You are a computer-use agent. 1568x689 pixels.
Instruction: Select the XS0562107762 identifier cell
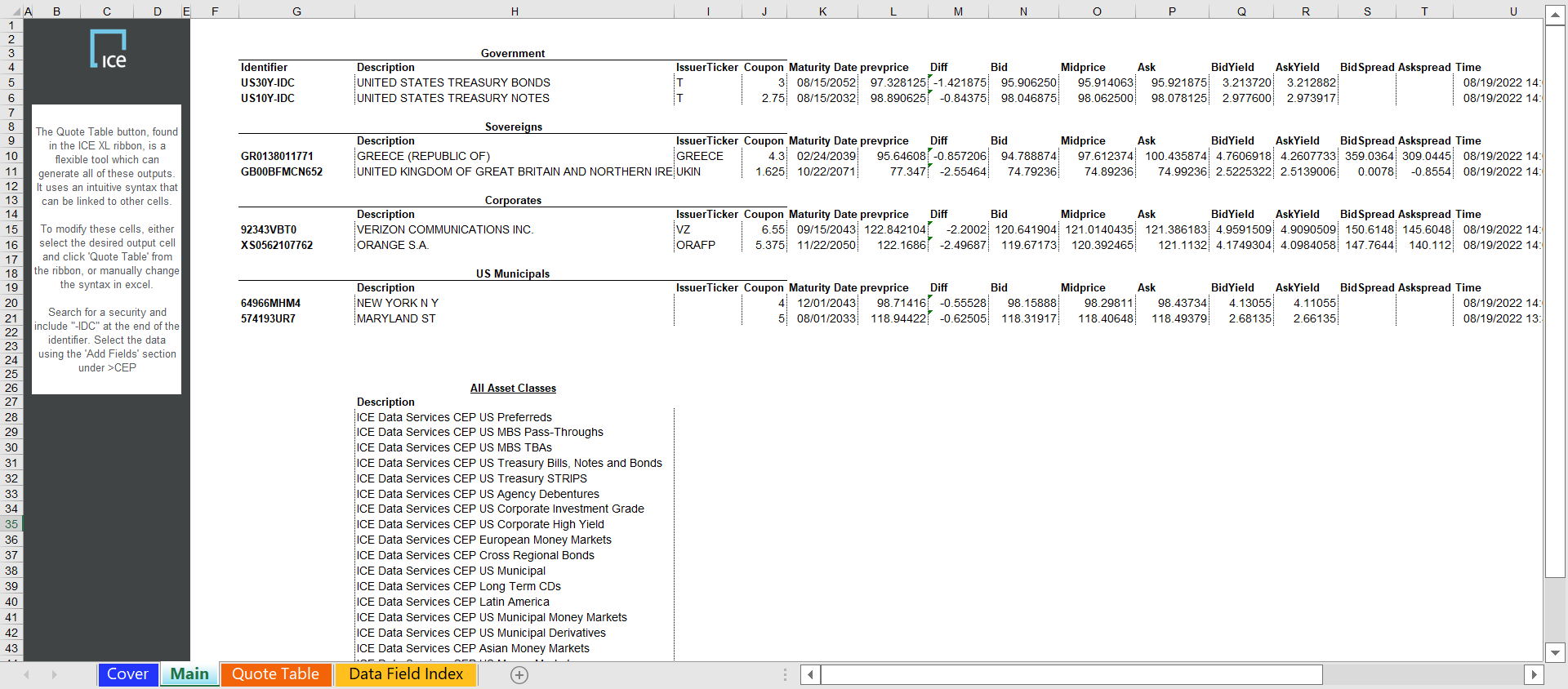(296, 245)
